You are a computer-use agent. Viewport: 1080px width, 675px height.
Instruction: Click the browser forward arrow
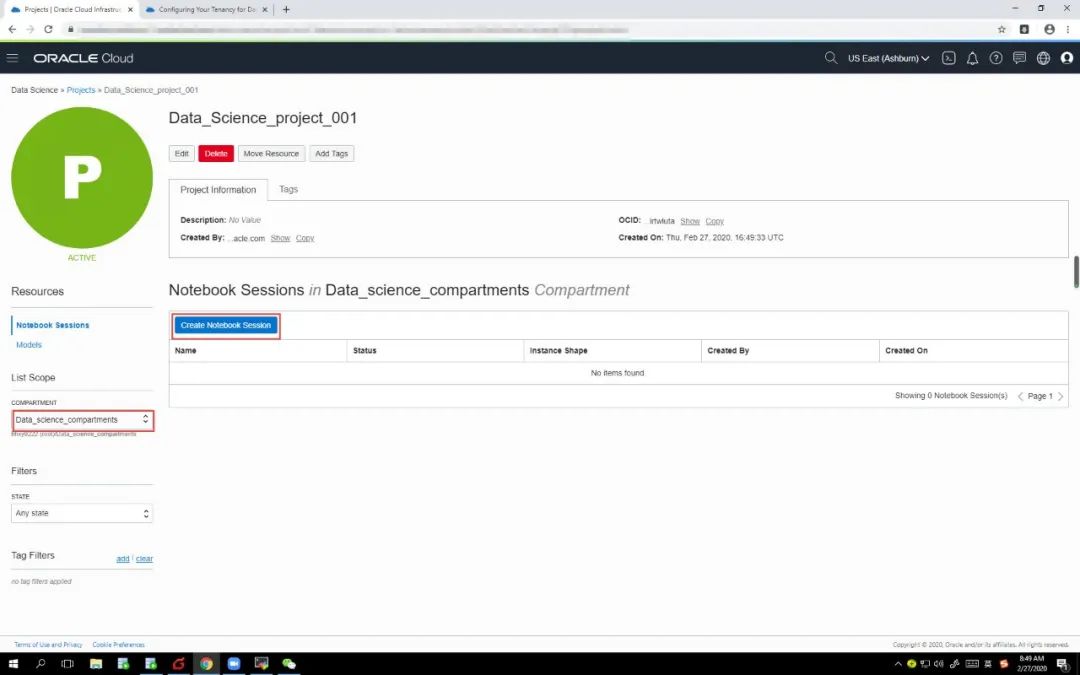click(30, 30)
